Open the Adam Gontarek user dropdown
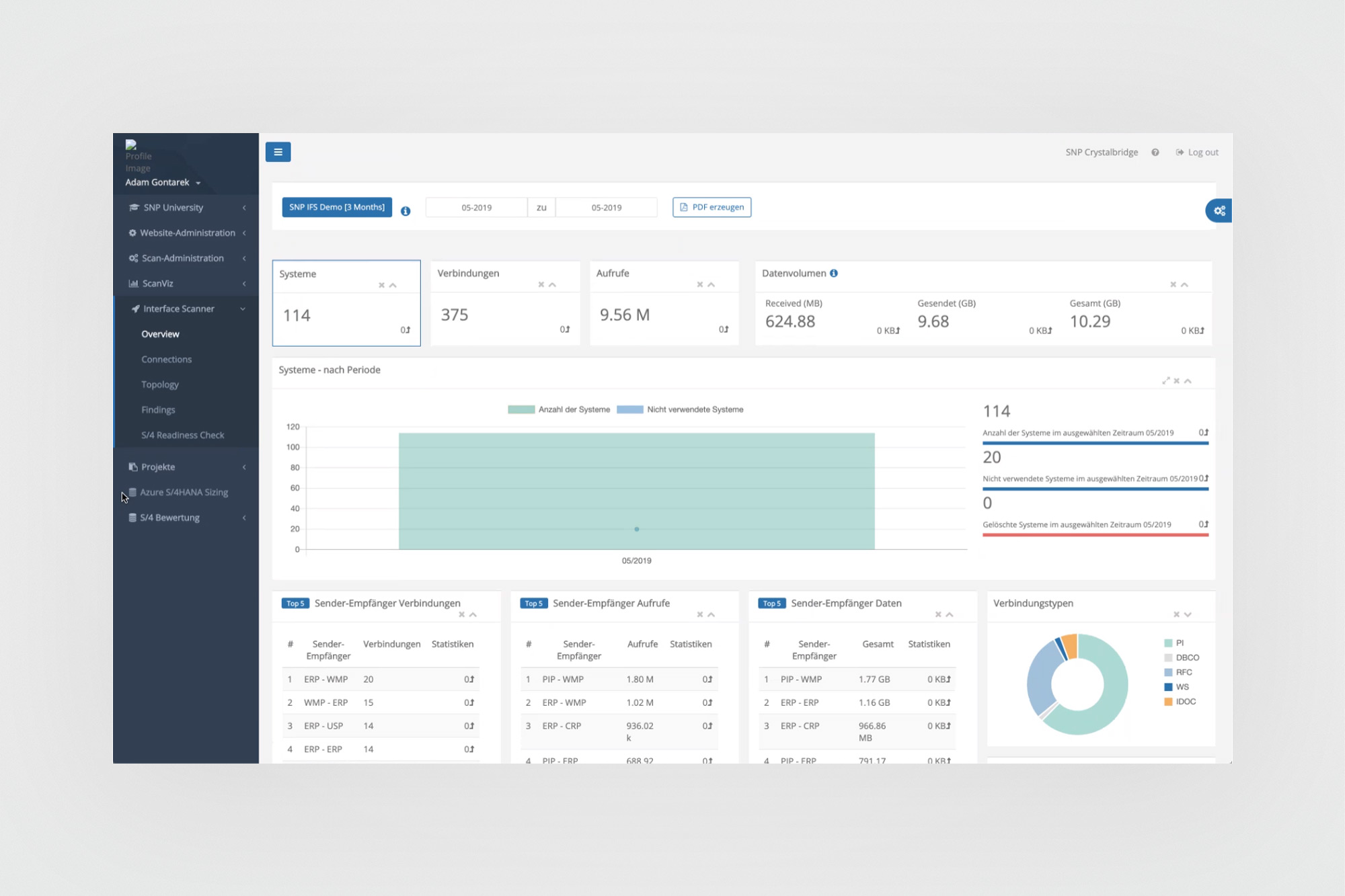The image size is (1345, 896). coord(163,183)
